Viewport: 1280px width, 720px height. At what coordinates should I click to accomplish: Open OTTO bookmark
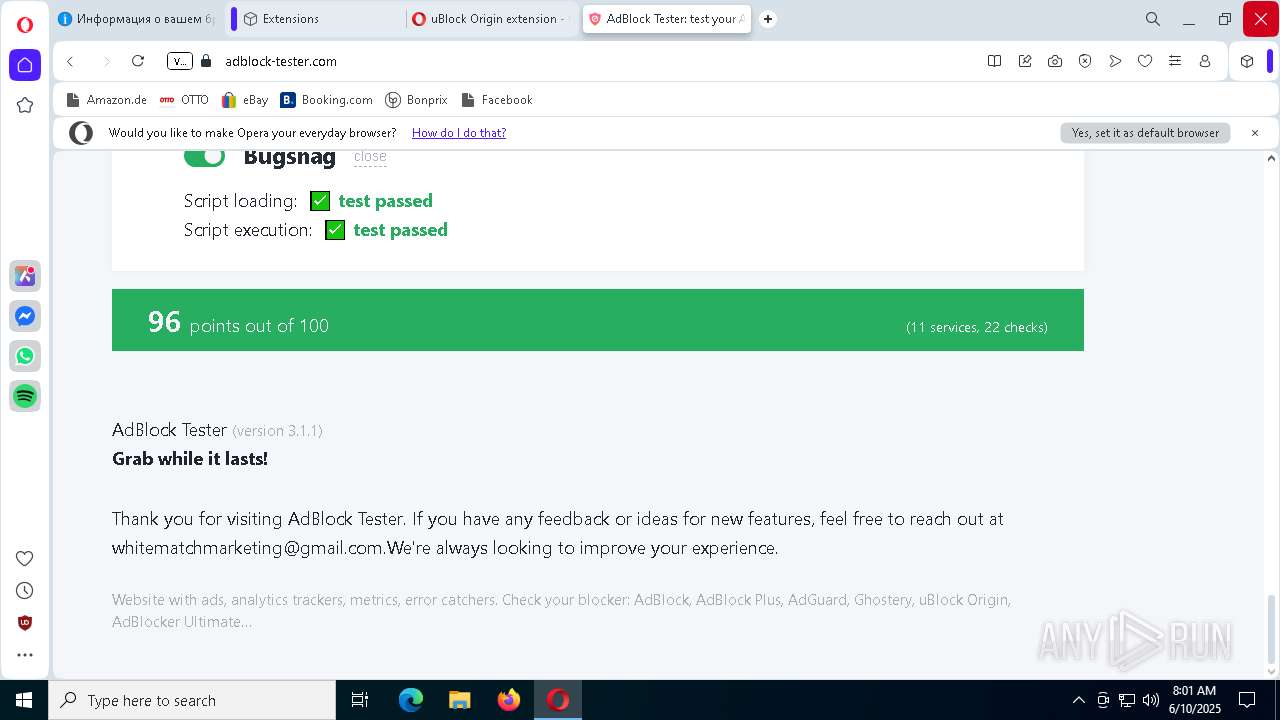184,100
